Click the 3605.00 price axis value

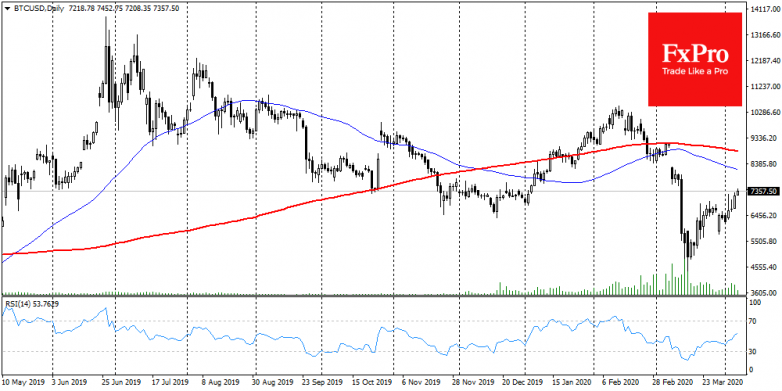pyautogui.click(x=764, y=293)
